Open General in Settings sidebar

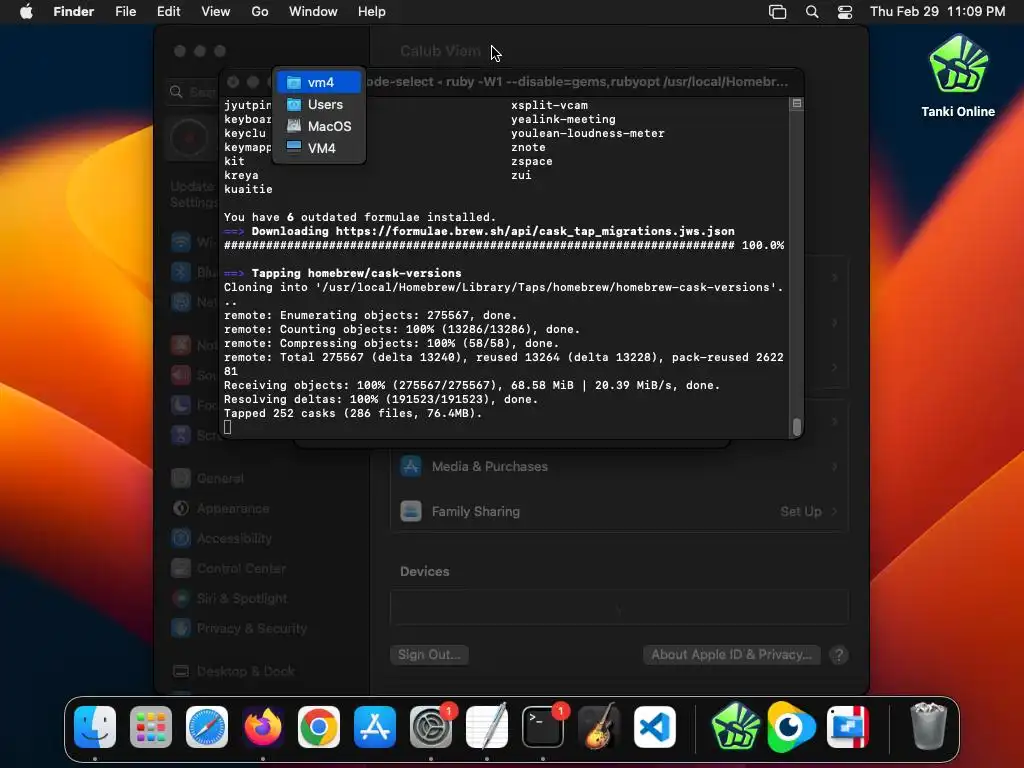coord(219,478)
